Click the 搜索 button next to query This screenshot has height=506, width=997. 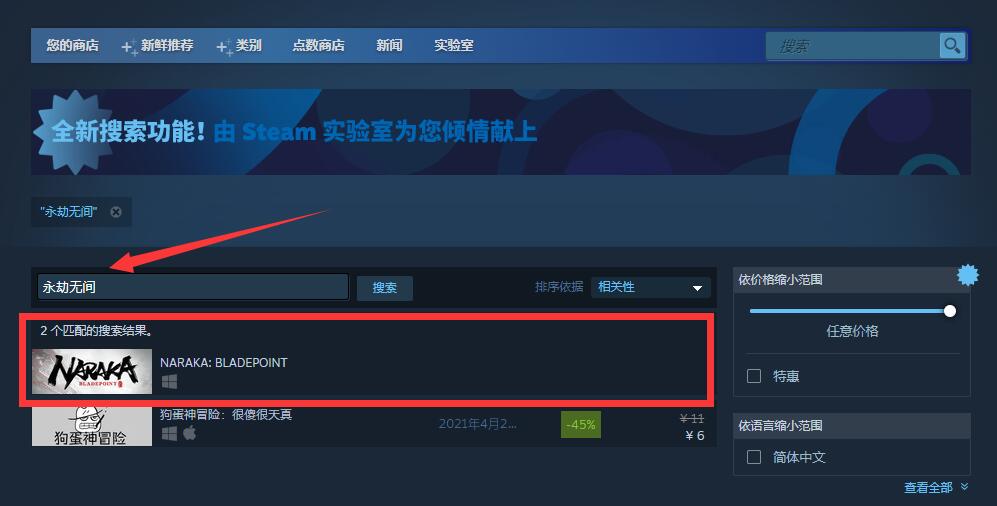385,288
